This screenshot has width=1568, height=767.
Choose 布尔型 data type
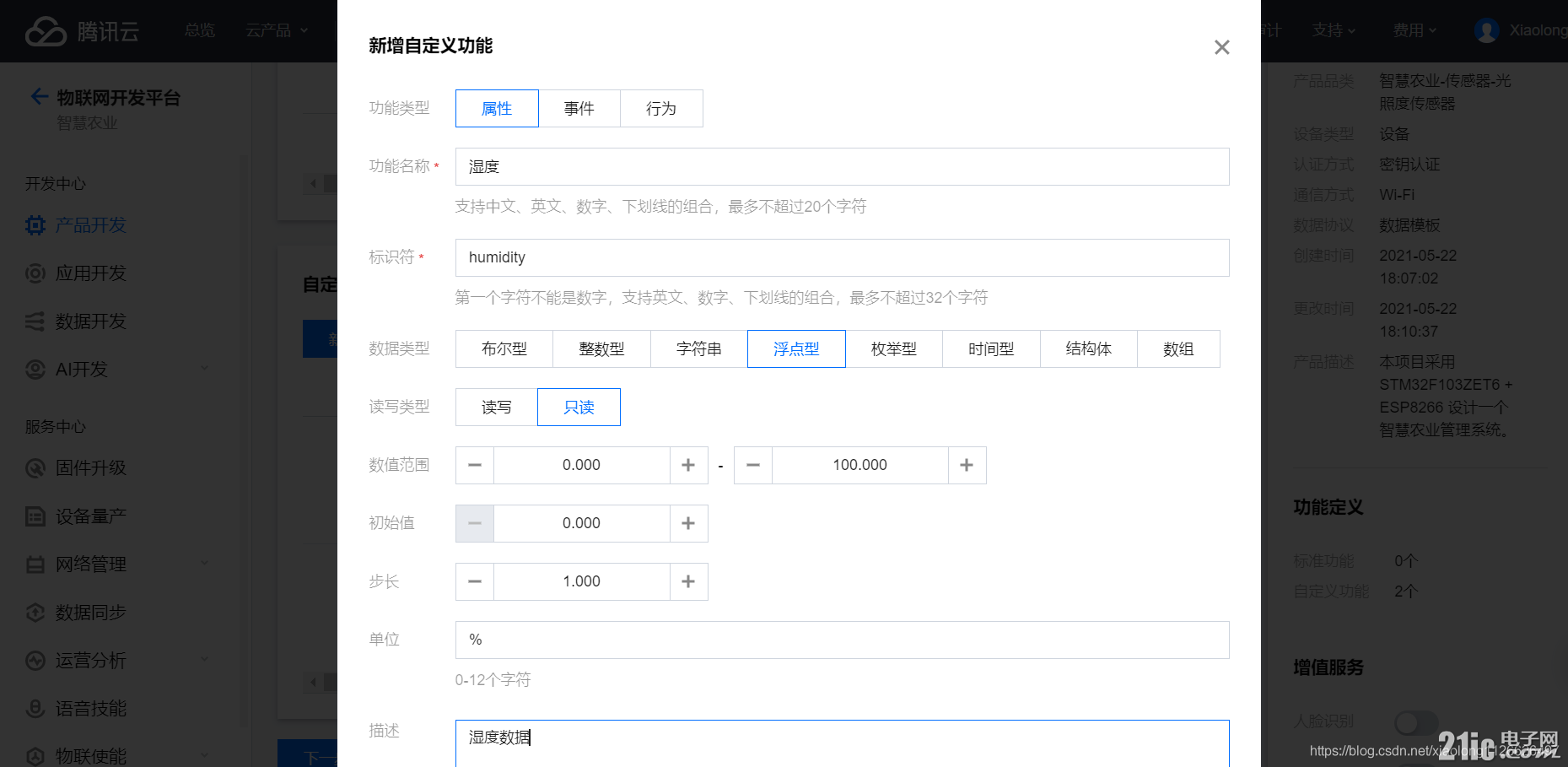point(504,349)
